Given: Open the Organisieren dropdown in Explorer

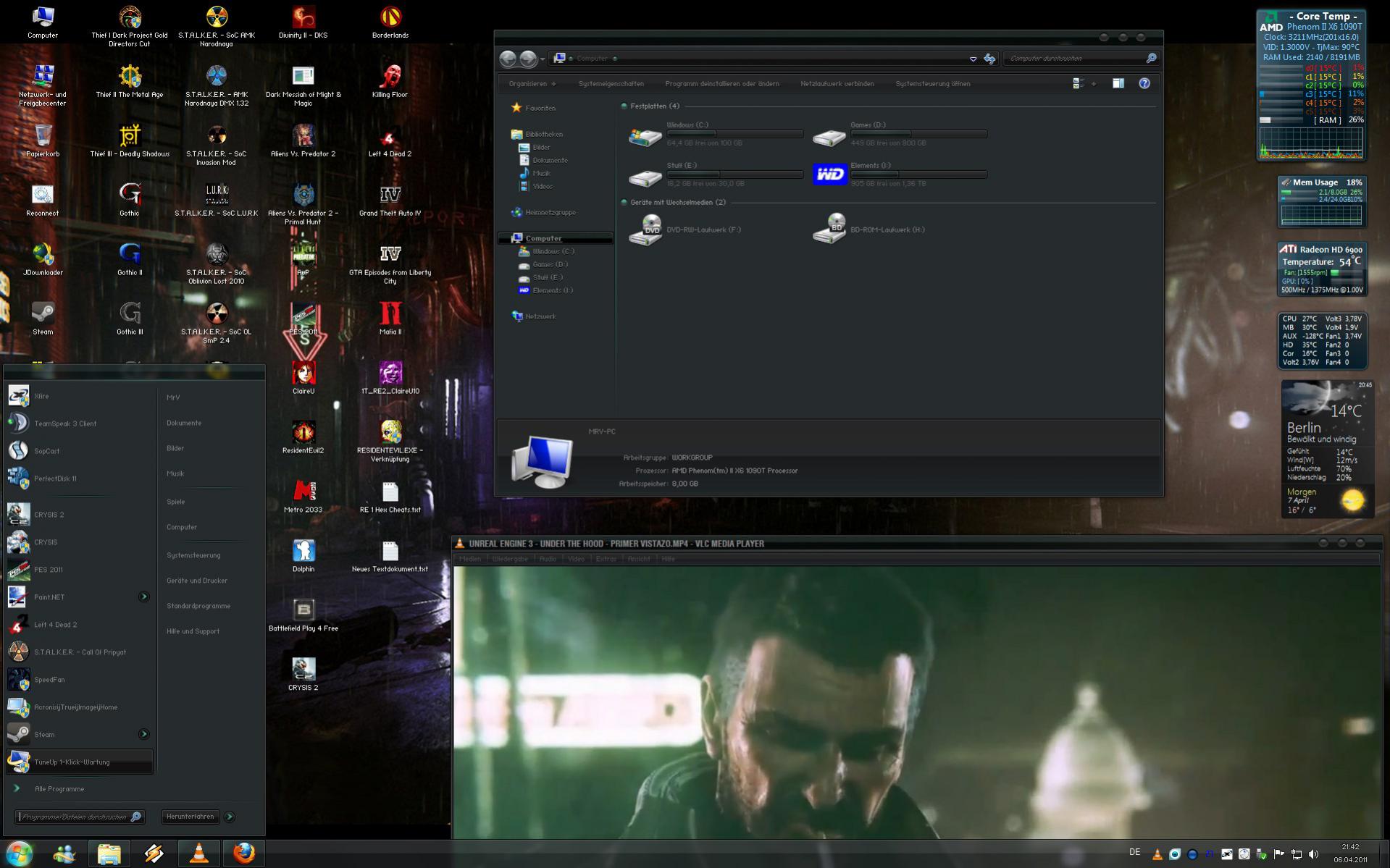Looking at the screenshot, I should tap(532, 83).
